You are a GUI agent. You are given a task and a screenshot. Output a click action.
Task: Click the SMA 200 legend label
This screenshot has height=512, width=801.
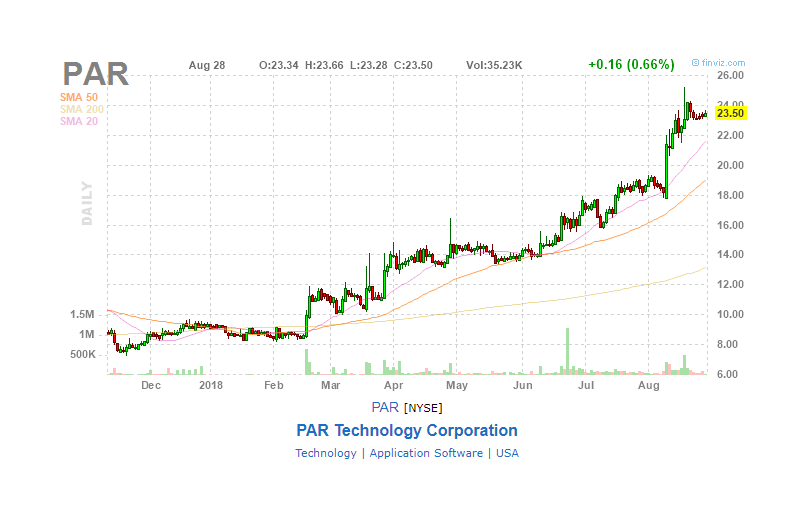click(x=82, y=109)
